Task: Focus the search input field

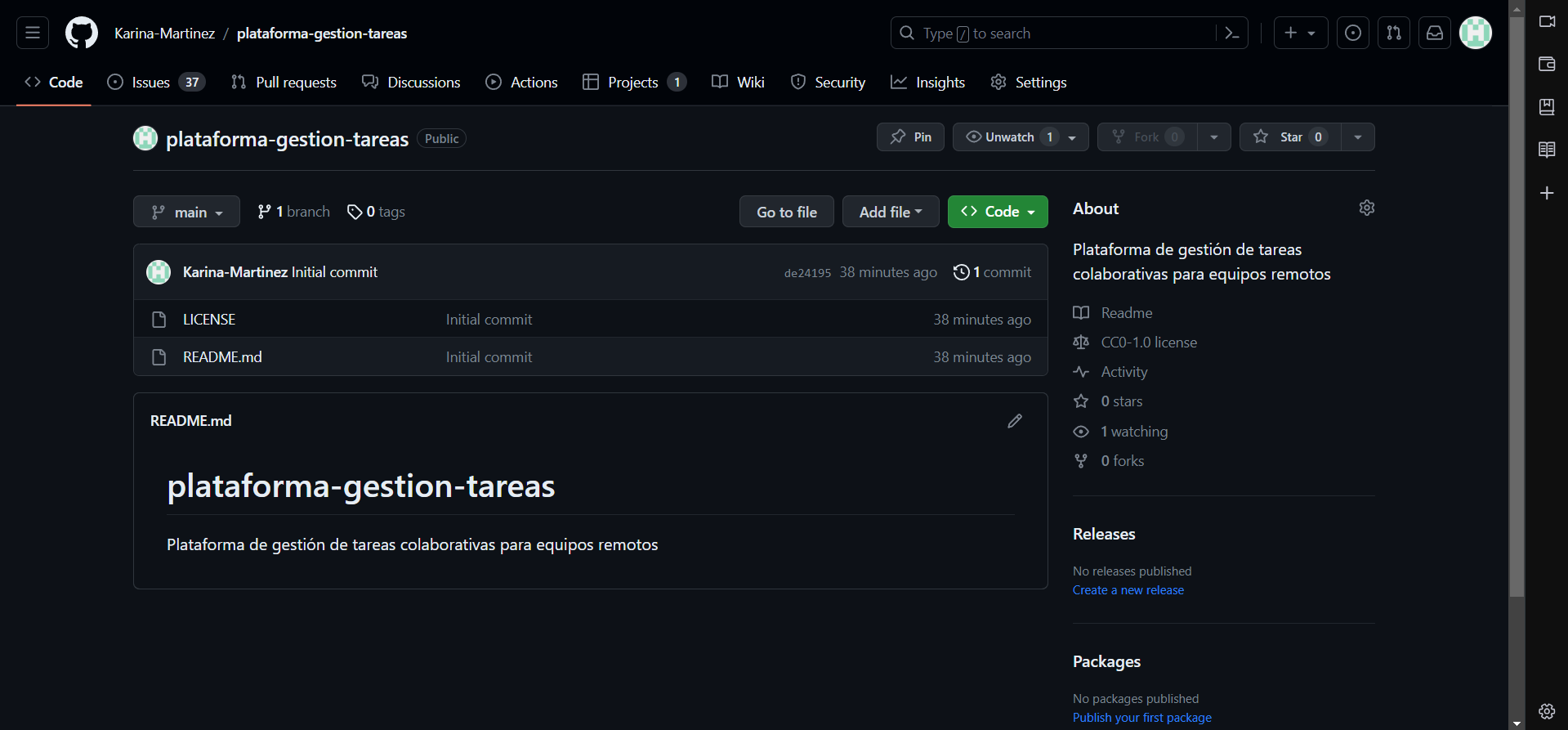Action: (x=1054, y=33)
